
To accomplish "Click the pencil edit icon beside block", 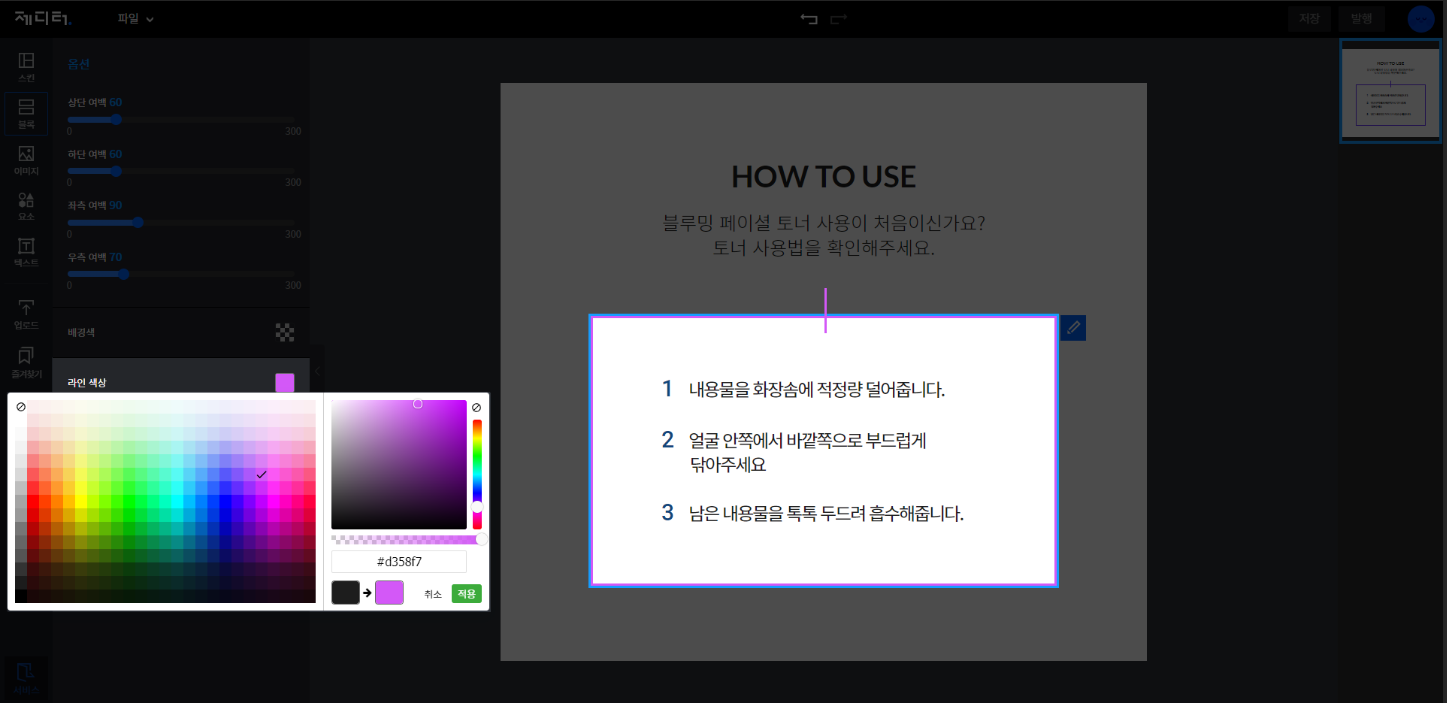I will click(1073, 327).
